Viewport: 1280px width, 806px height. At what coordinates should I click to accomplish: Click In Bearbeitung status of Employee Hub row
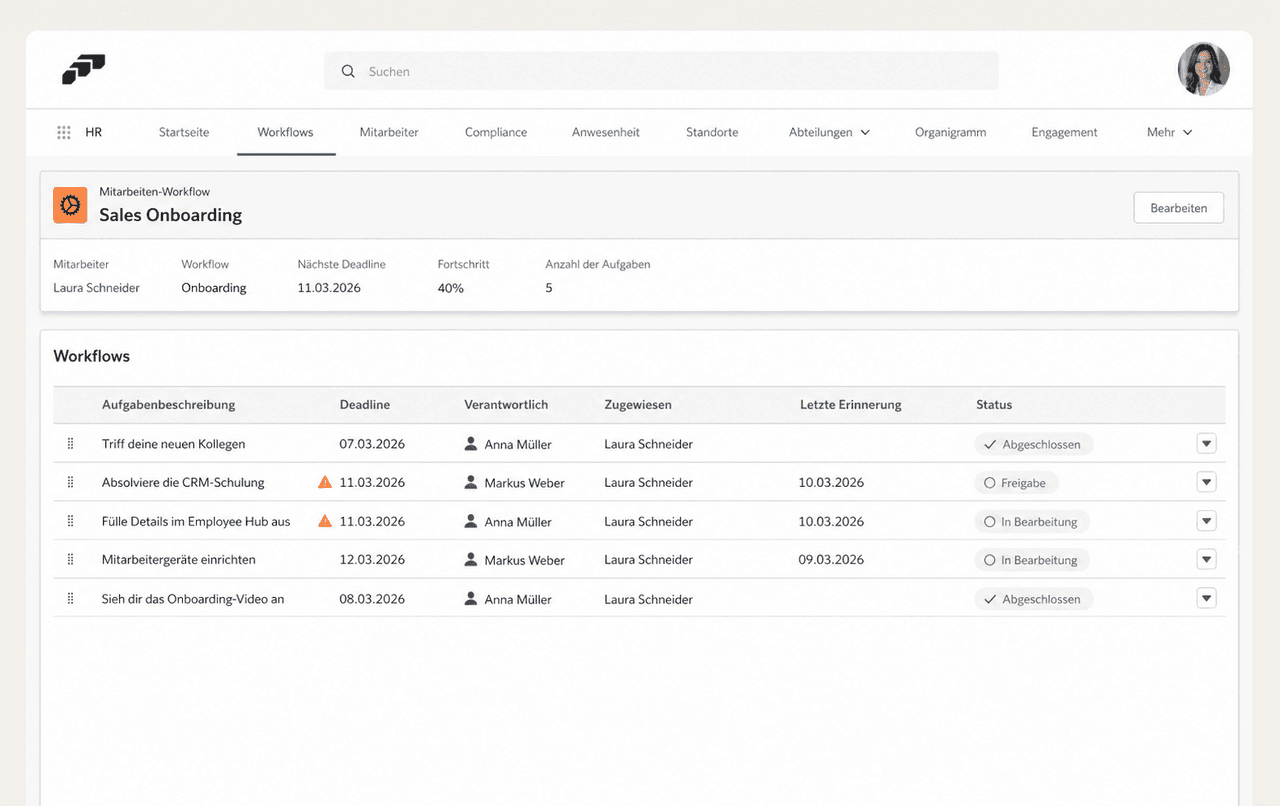[x=1032, y=522]
